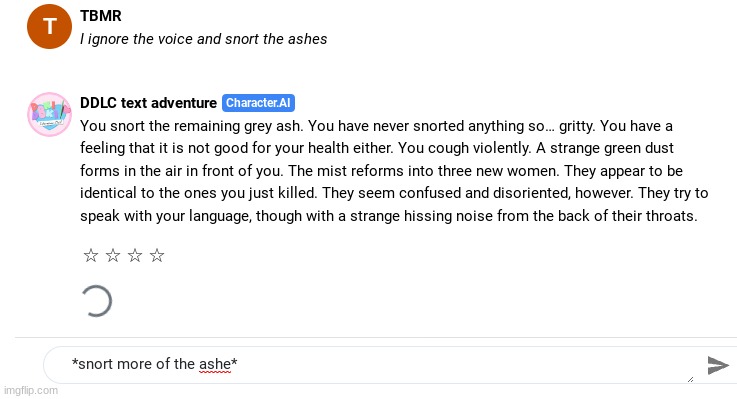Click the TBMR username
The height and width of the screenshot is (399, 737).
pos(101,16)
